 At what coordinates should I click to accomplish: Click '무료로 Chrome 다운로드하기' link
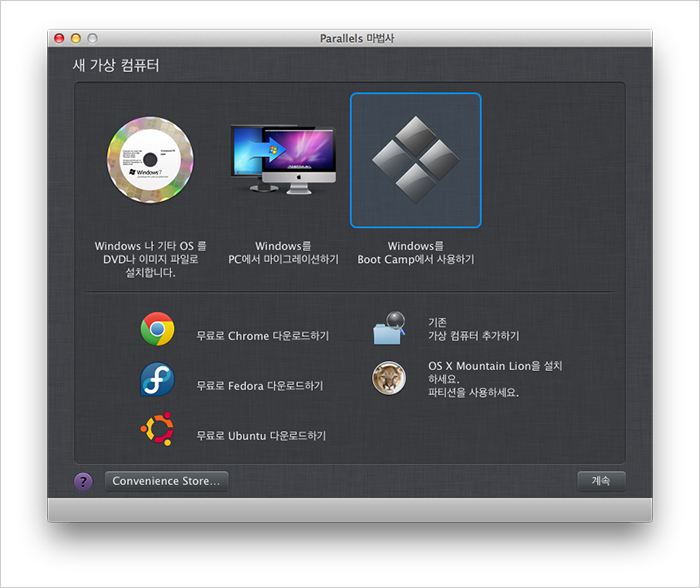[x=262, y=336]
